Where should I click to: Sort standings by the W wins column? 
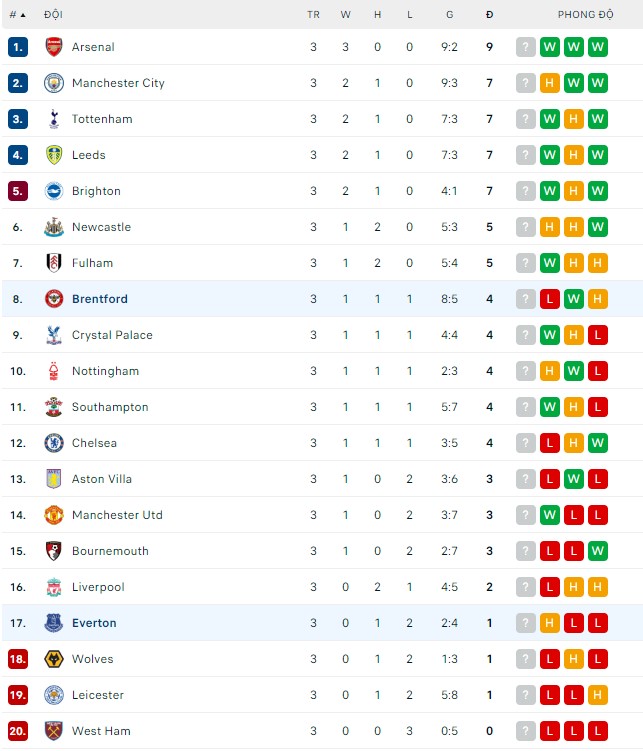pyautogui.click(x=345, y=15)
